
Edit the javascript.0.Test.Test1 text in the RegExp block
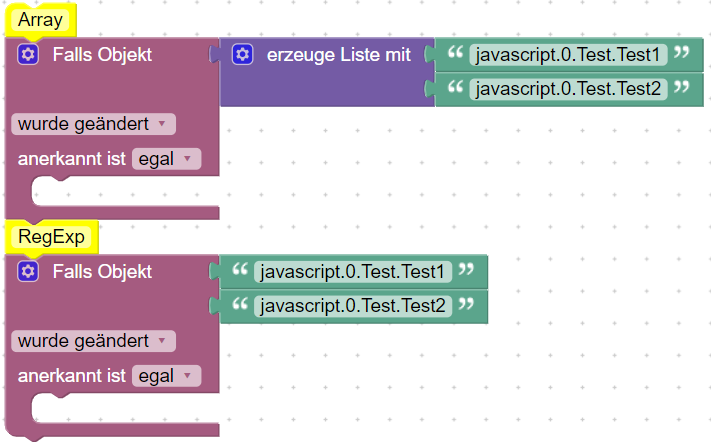pos(353,271)
